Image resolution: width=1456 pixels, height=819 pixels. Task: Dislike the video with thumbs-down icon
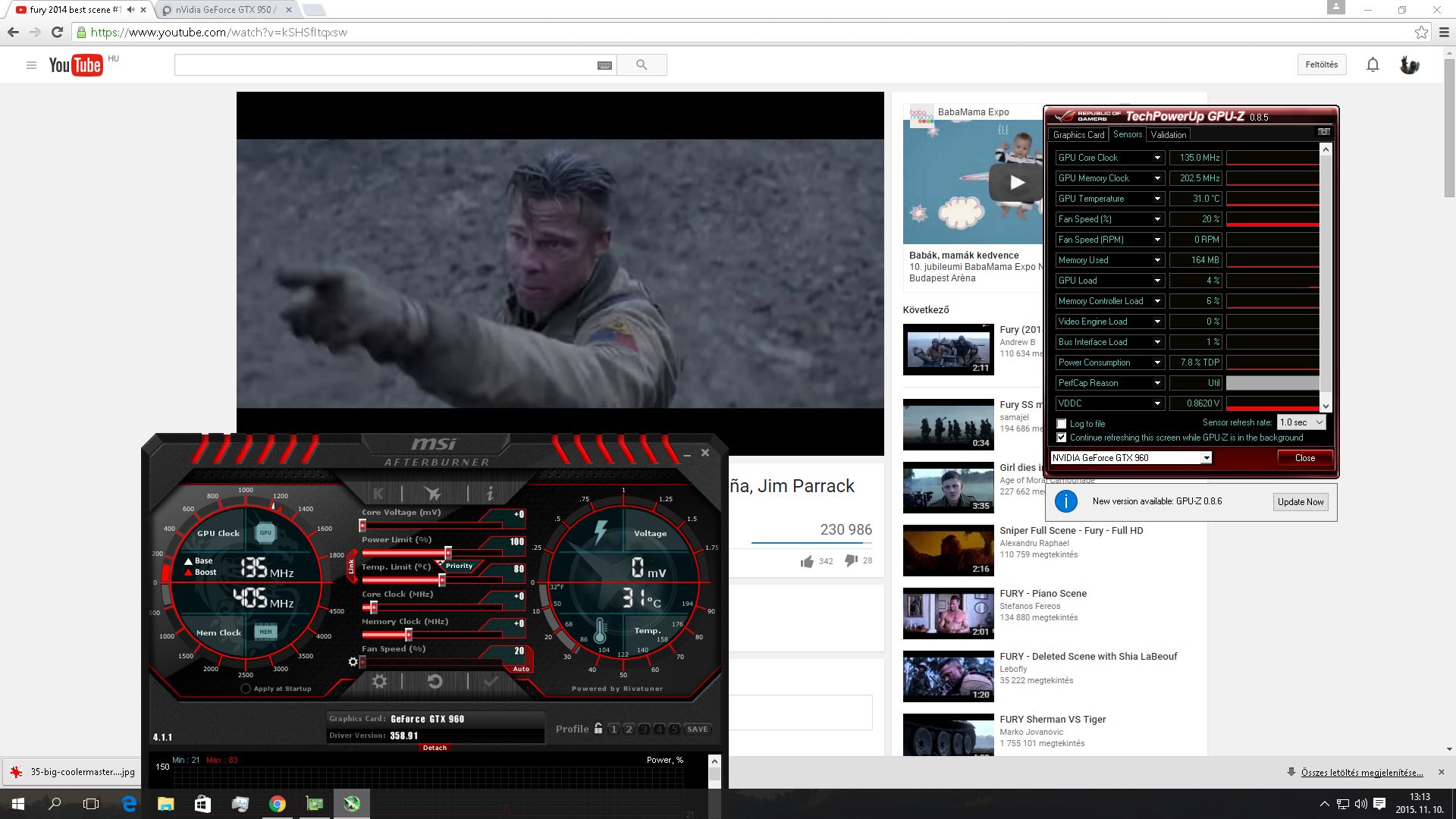click(x=851, y=560)
